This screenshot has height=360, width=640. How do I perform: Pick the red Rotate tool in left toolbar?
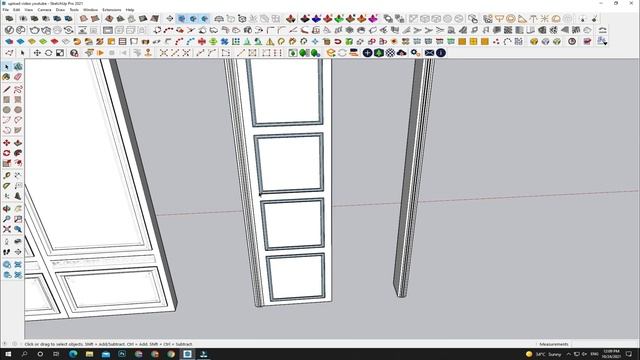(x=7, y=153)
